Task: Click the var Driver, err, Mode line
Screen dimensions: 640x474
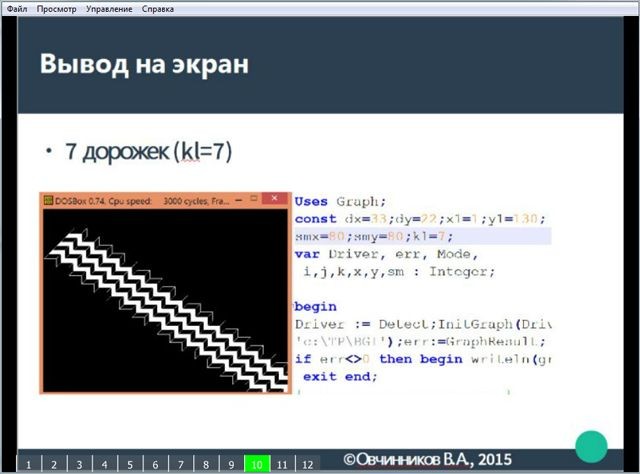Action: pyautogui.click(x=386, y=254)
